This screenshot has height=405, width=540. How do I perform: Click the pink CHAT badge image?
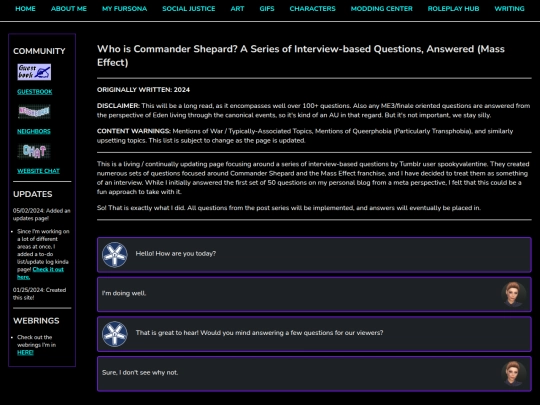34,151
